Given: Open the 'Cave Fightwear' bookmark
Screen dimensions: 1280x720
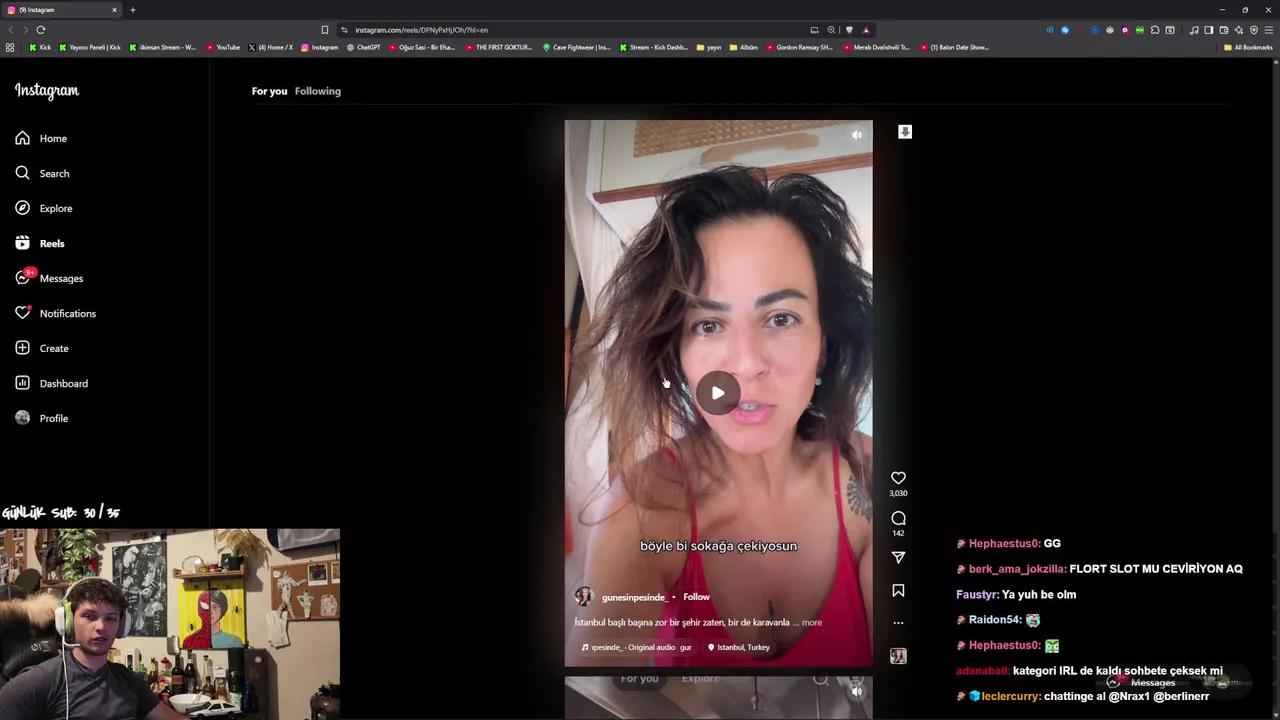Looking at the screenshot, I should pyautogui.click(x=577, y=47).
